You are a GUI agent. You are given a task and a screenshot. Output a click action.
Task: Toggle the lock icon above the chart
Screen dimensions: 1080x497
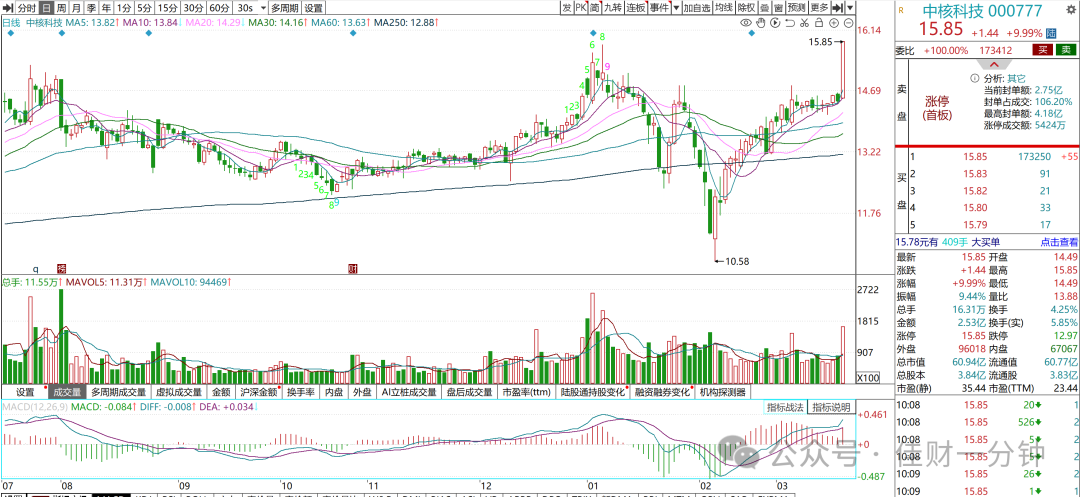point(818,23)
